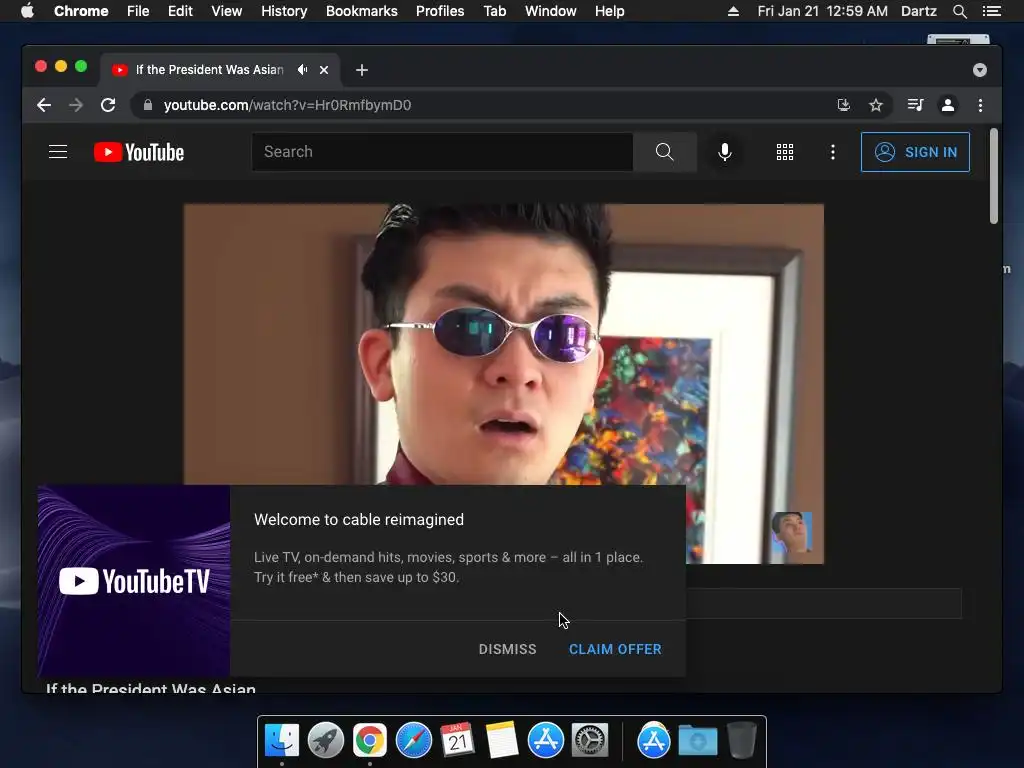Go to the YouTube home logo
The width and height of the screenshot is (1024, 768).
(139, 152)
